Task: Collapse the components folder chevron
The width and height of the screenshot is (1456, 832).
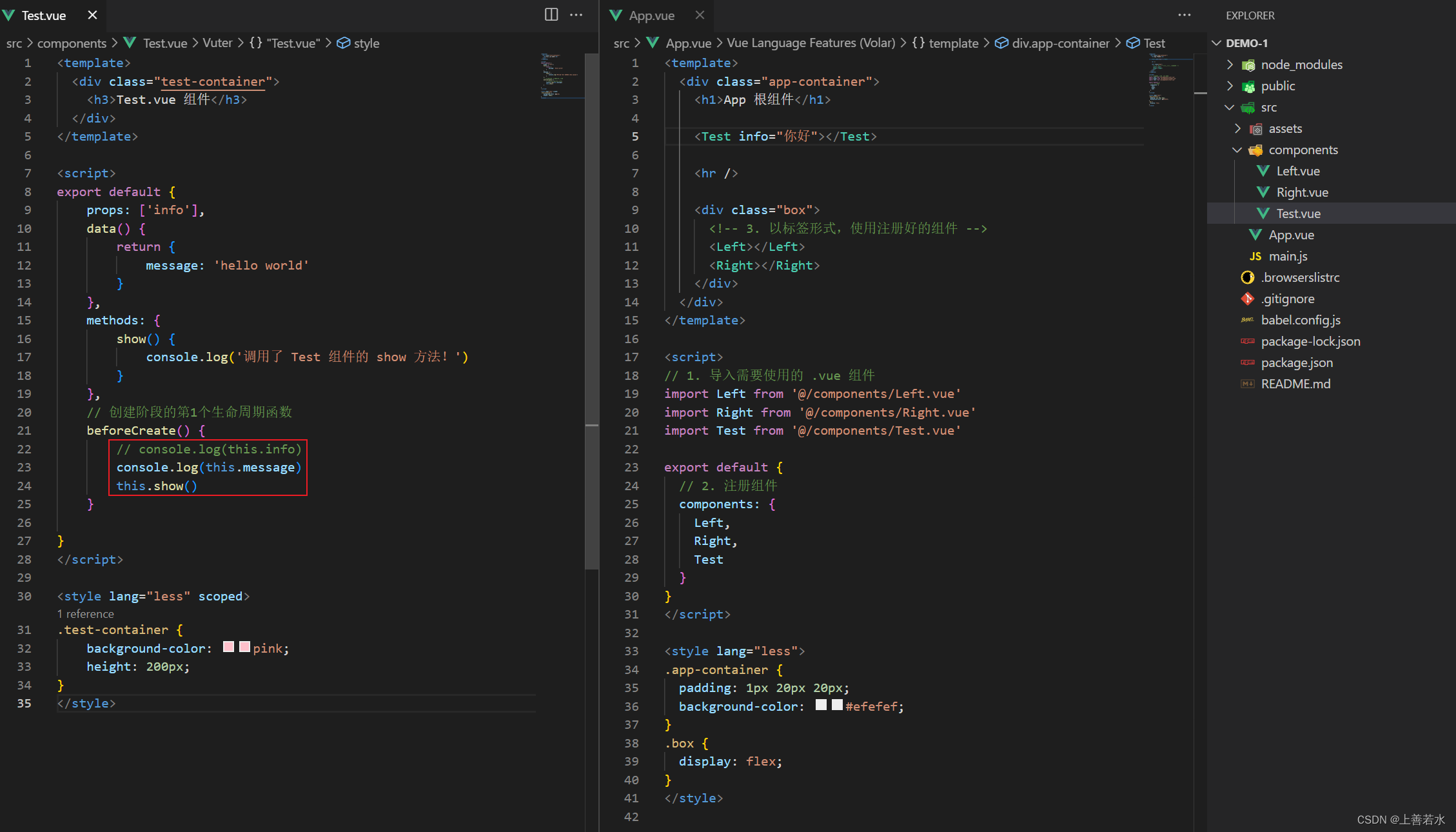Action: [1237, 150]
